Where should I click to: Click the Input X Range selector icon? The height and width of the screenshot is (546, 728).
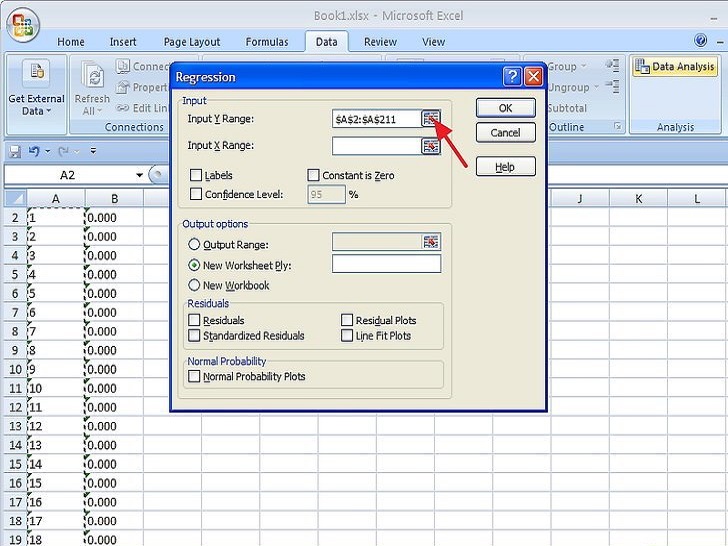click(431, 146)
